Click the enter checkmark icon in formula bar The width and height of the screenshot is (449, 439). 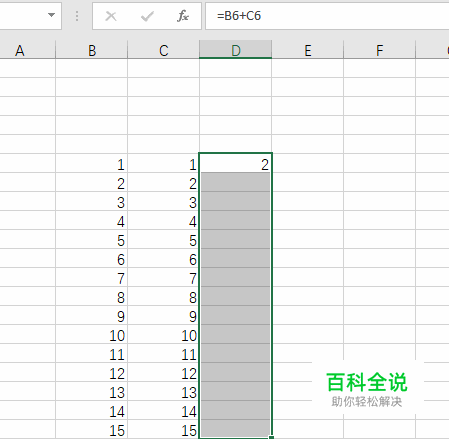click(147, 16)
